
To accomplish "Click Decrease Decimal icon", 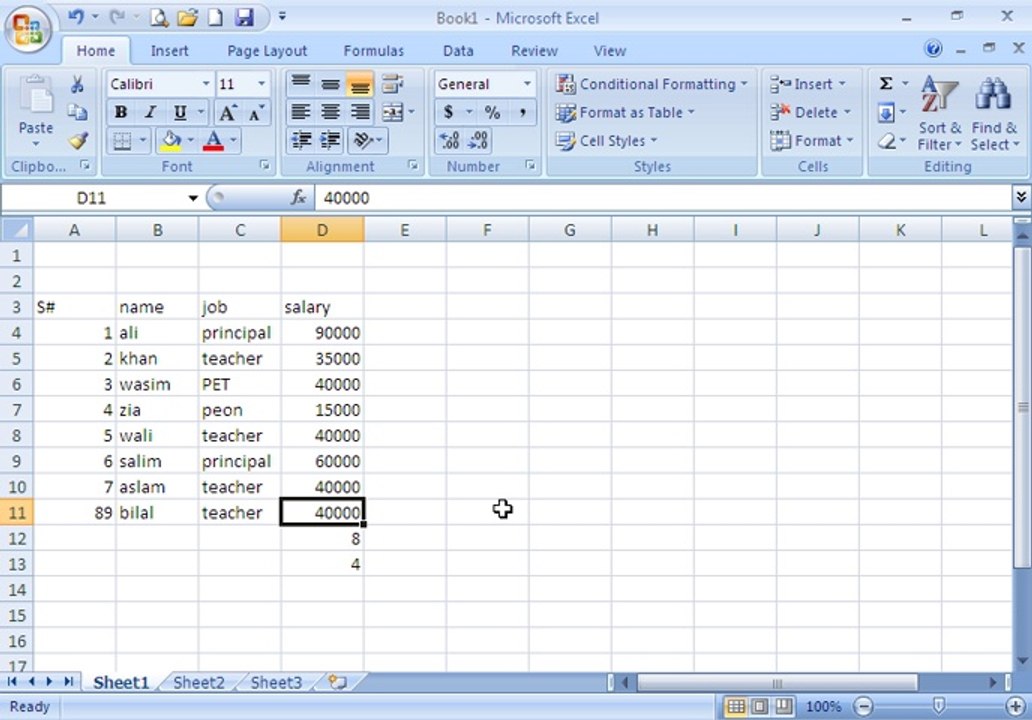I will point(478,140).
